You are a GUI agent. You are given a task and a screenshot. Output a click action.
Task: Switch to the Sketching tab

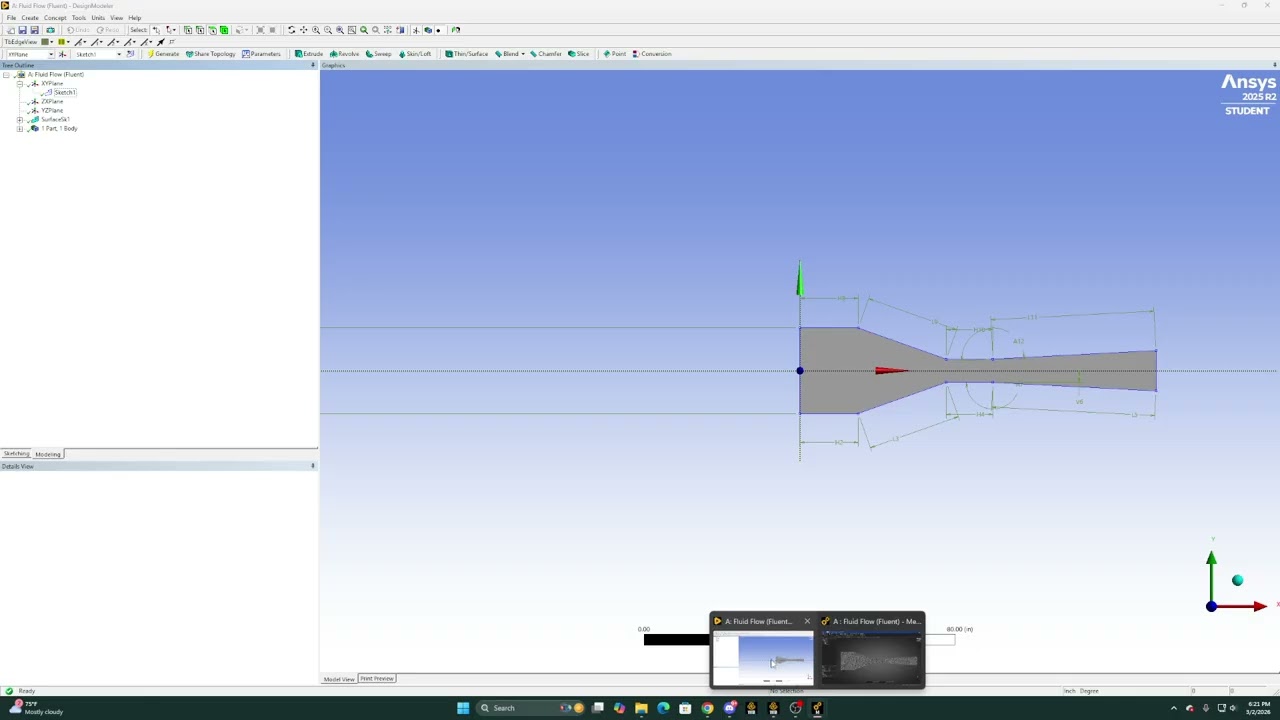[16, 454]
